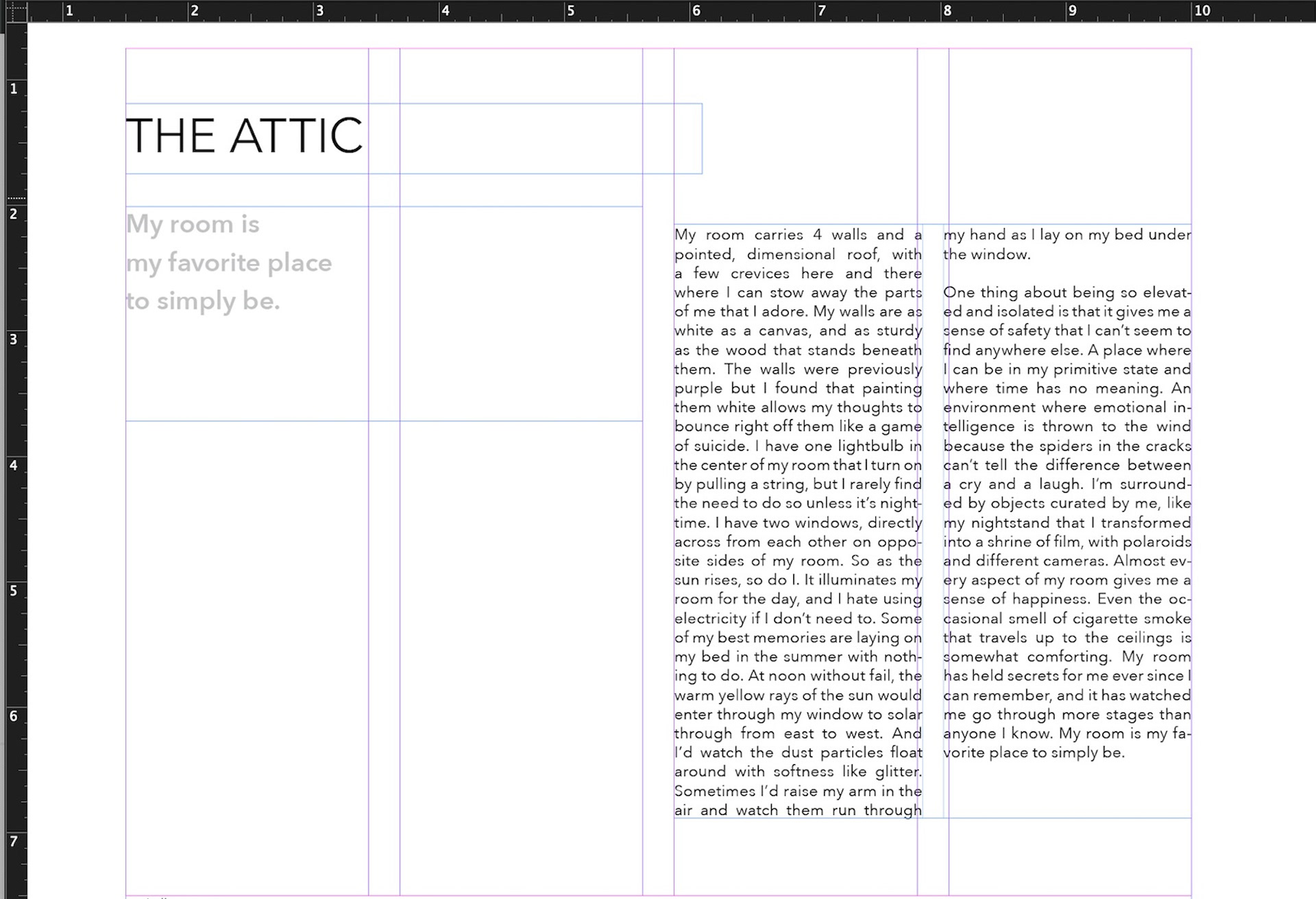Click the line "time. I have two windows, directly"

798,523
